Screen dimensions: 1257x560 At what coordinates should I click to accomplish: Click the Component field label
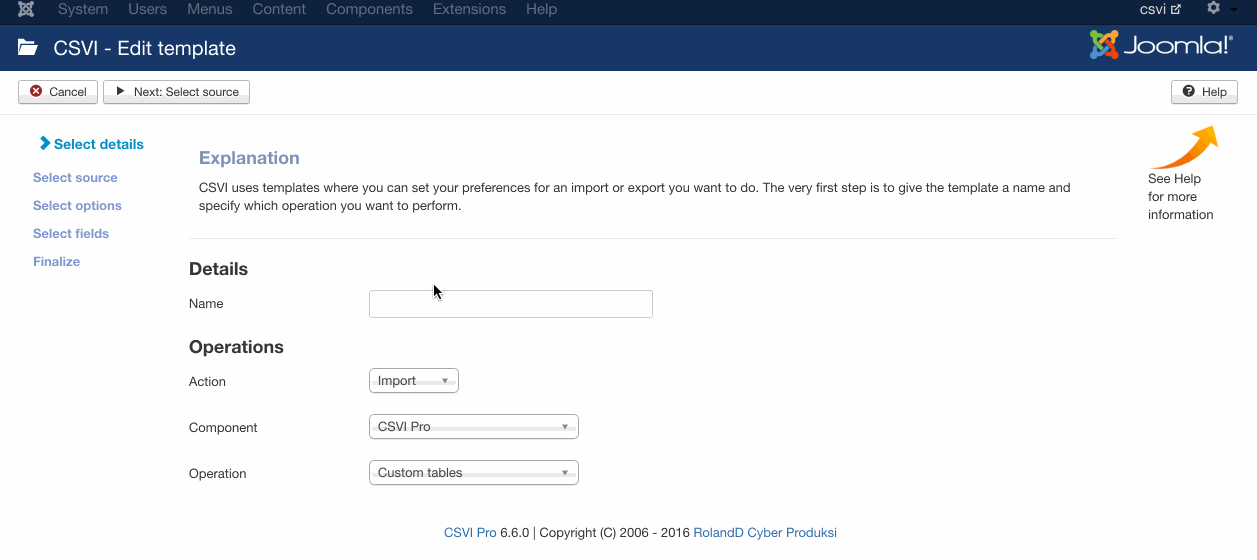tap(223, 428)
